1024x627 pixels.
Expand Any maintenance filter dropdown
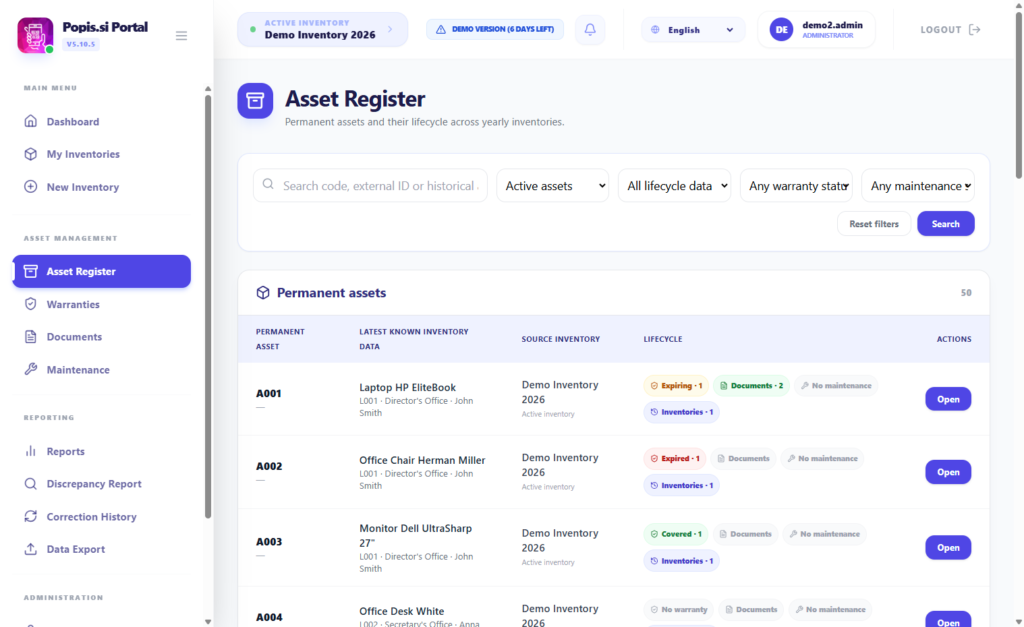coord(918,185)
